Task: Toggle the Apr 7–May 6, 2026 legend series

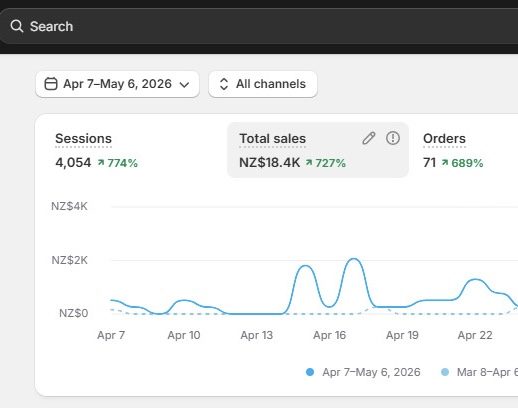Action: coord(363,372)
